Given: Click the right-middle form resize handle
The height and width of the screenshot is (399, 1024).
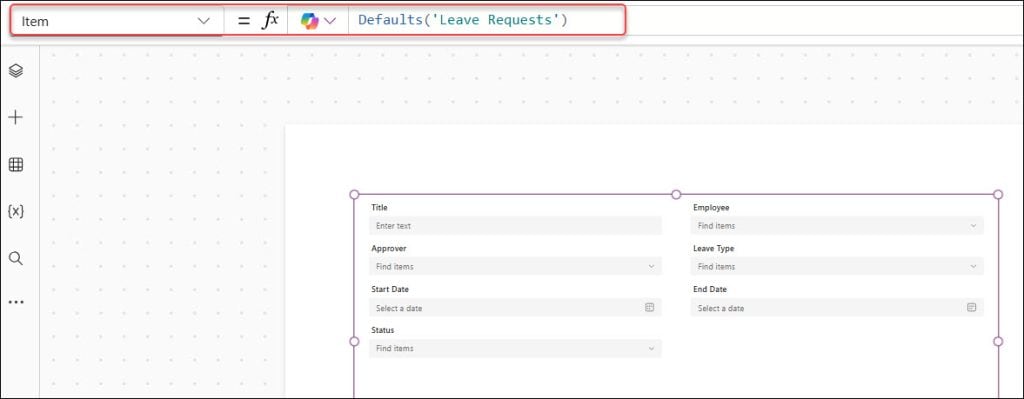Looking at the screenshot, I should point(998,342).
